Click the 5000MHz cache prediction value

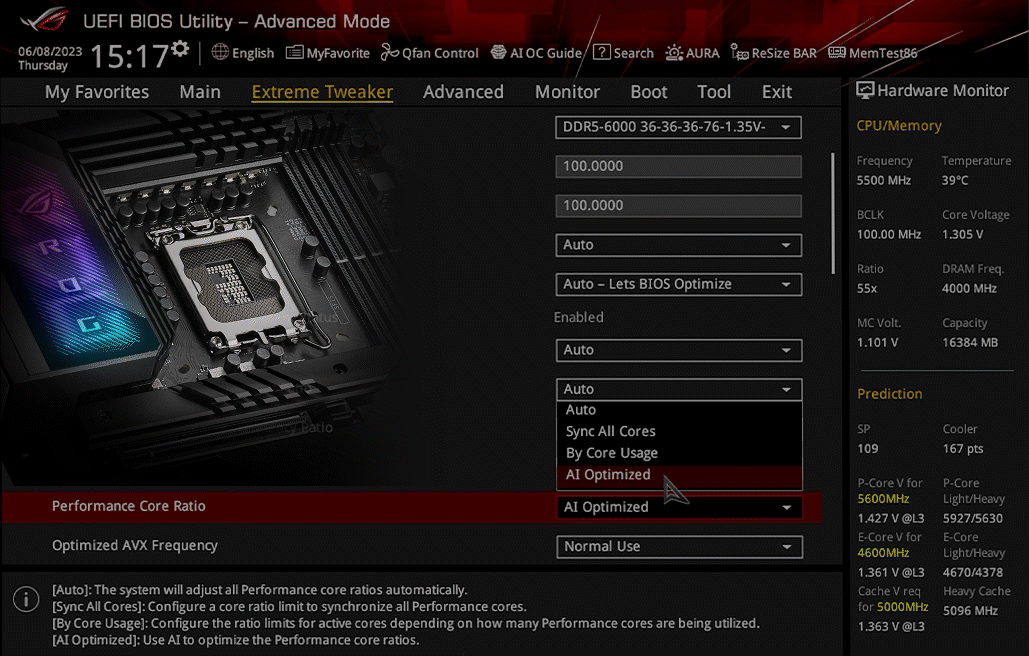coord(902,607)
